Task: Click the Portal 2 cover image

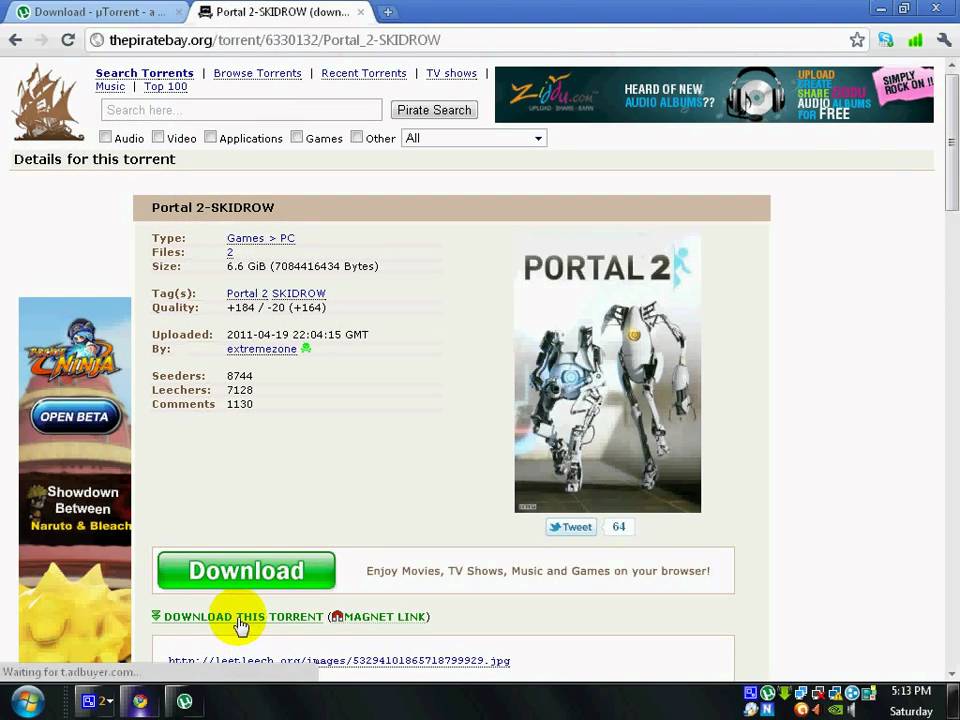Action: point(607,373)
